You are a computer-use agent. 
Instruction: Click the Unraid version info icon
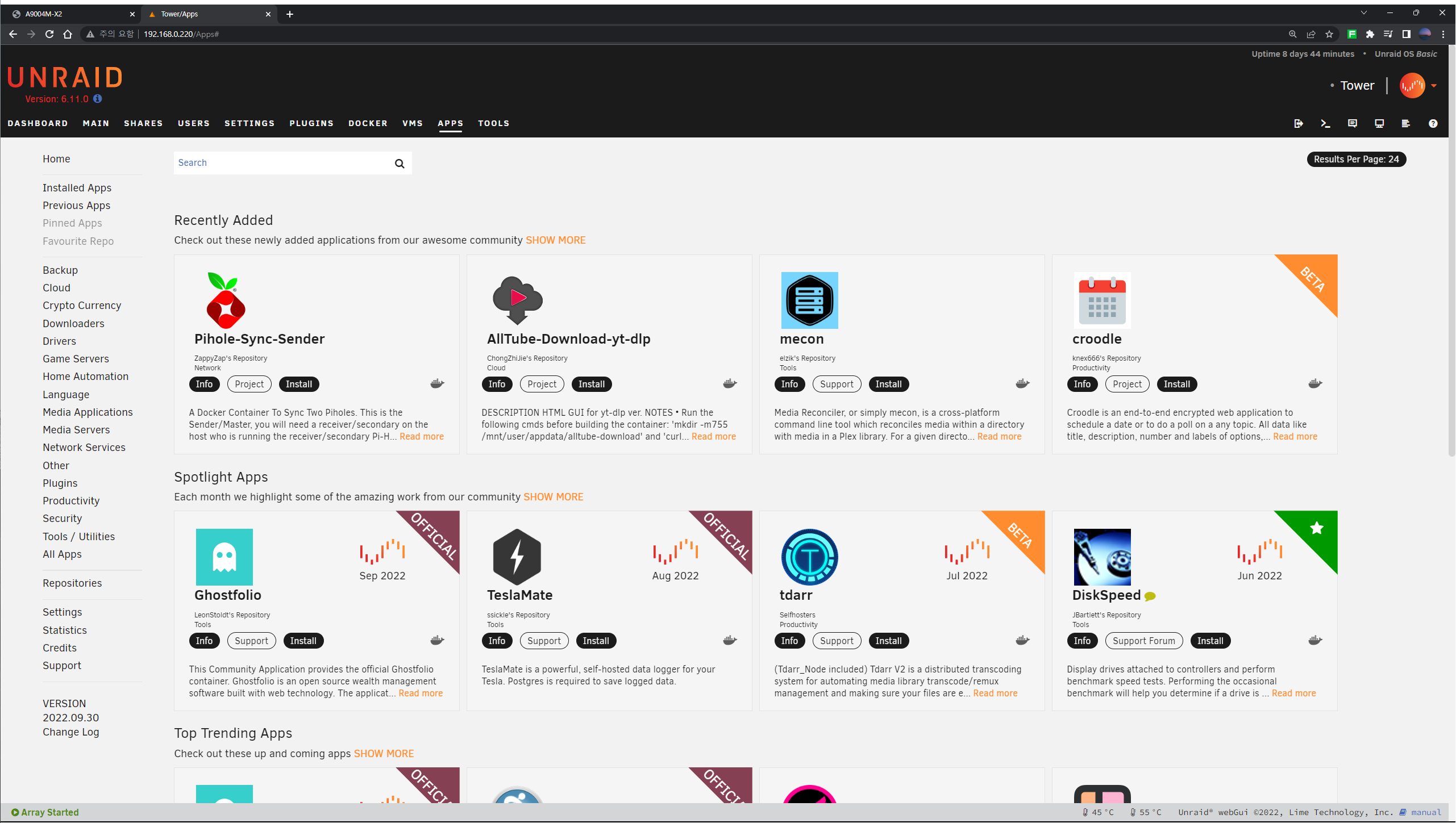[x=98, y=99]
